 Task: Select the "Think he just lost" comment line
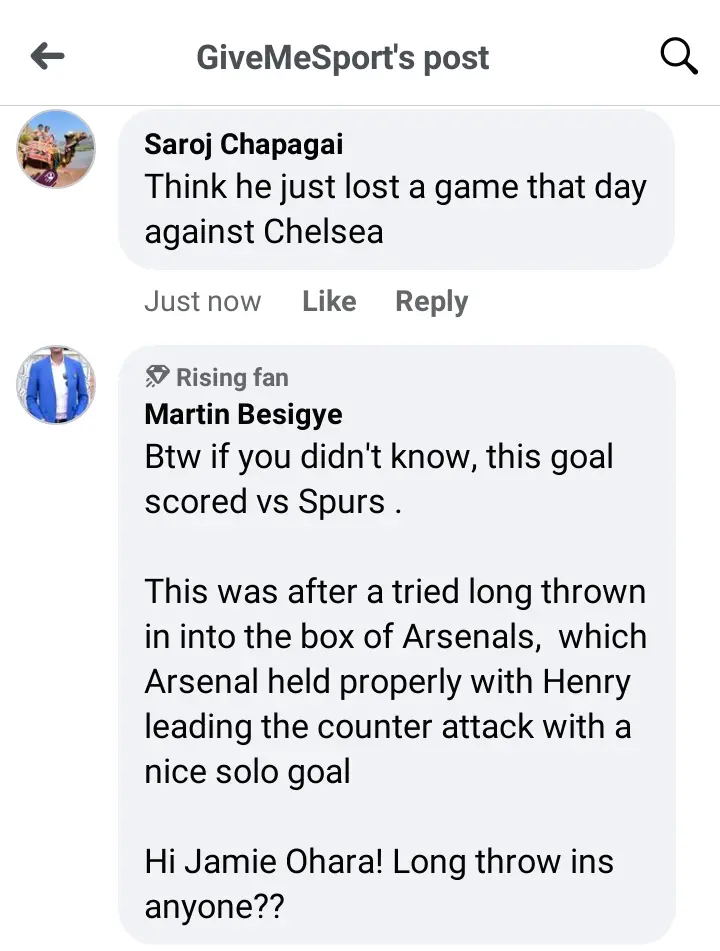point(395,187)
